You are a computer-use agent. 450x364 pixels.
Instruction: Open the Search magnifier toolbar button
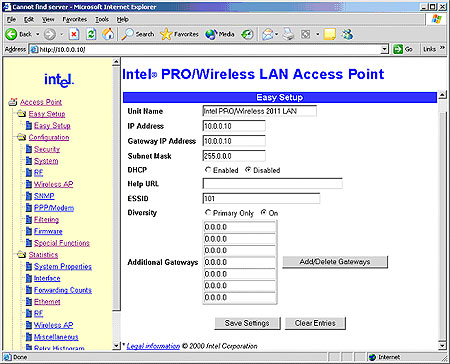click(x=138, y=34)
